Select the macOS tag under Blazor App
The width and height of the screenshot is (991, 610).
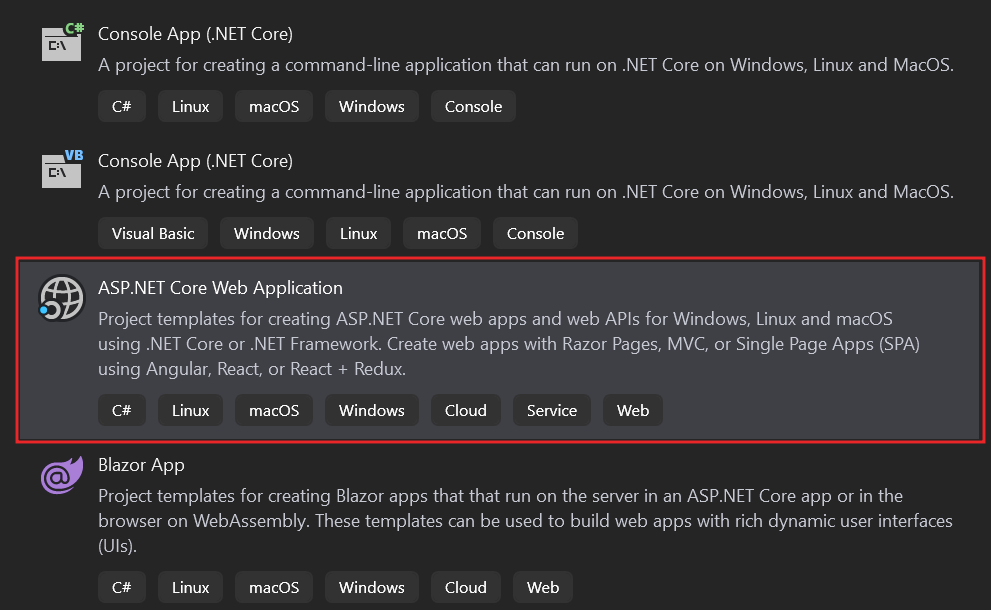click(273, 587)
